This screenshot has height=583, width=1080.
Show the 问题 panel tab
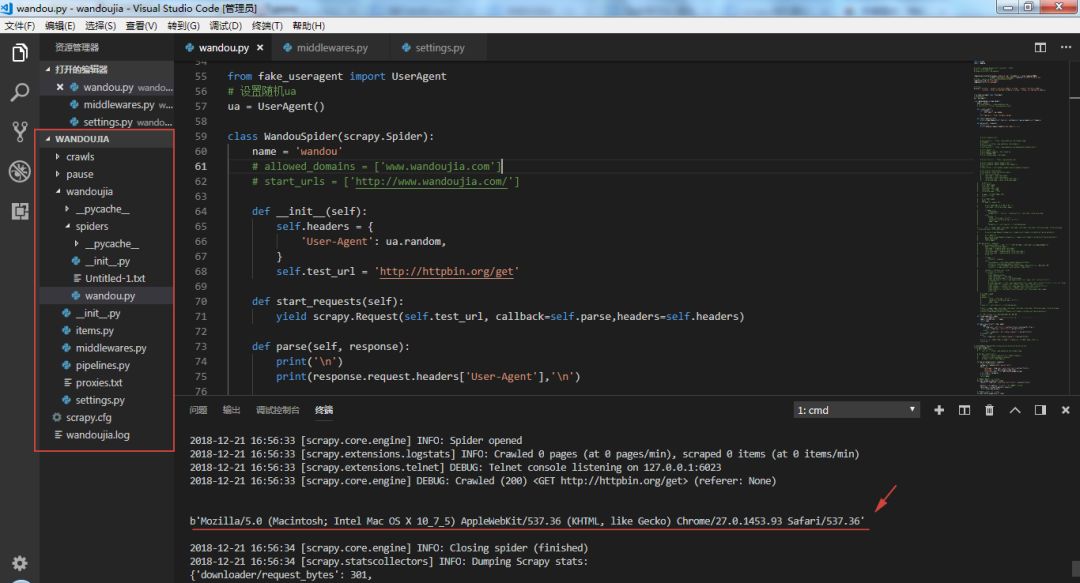[x=198, y=410]
